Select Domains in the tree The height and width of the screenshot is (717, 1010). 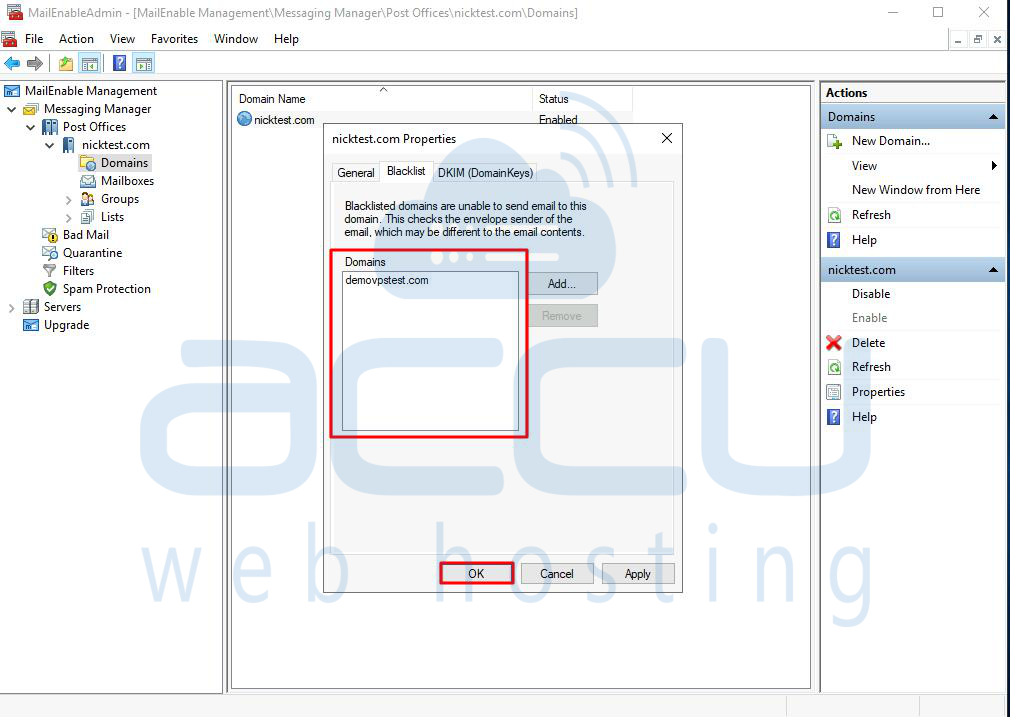point(124,163)
